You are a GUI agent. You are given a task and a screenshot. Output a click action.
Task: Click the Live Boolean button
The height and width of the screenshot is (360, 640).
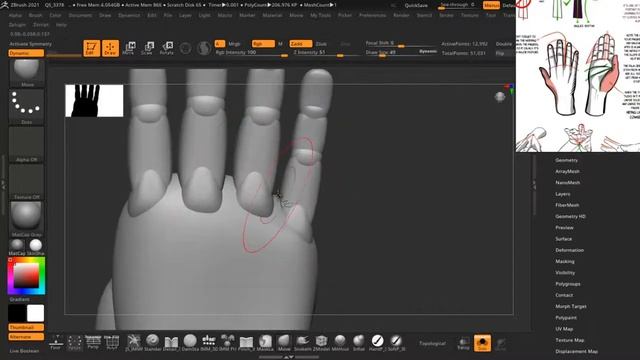pos(24,351)
